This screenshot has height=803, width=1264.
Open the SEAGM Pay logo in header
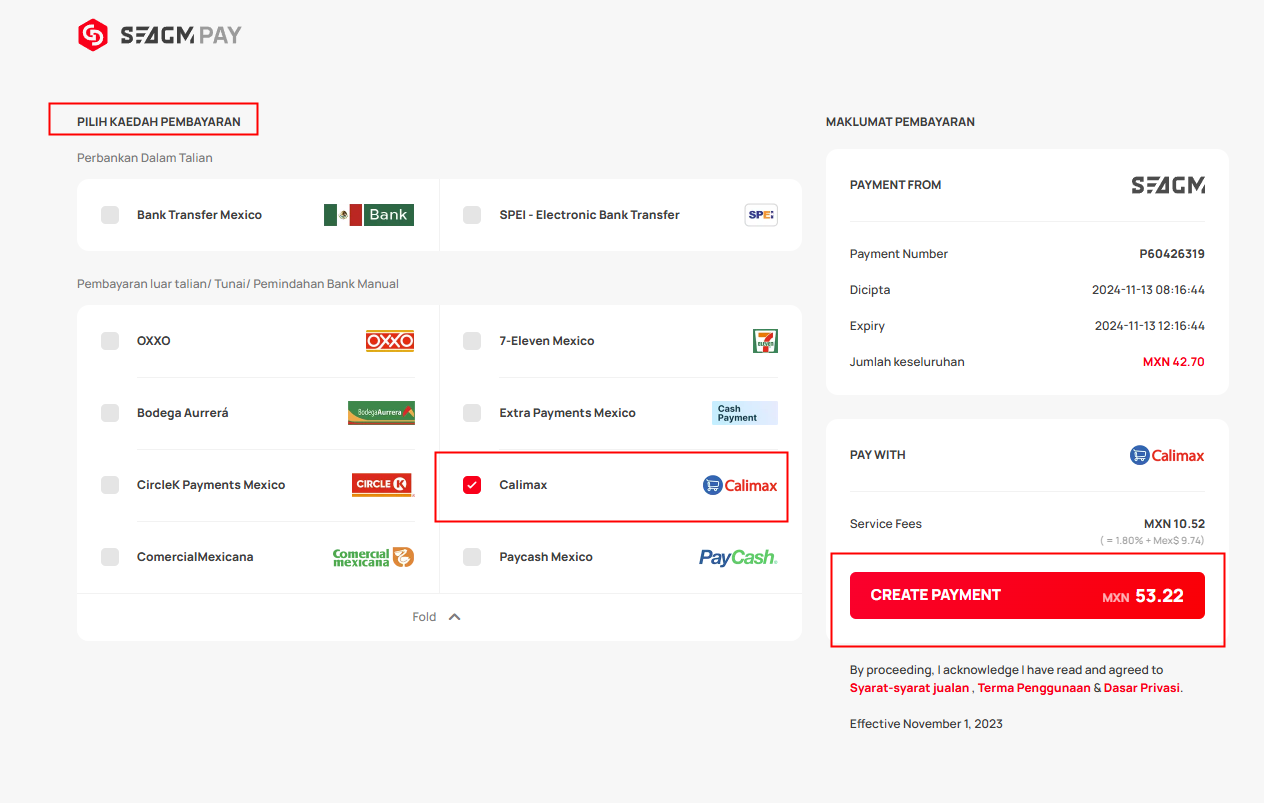(x=160, y=35)
